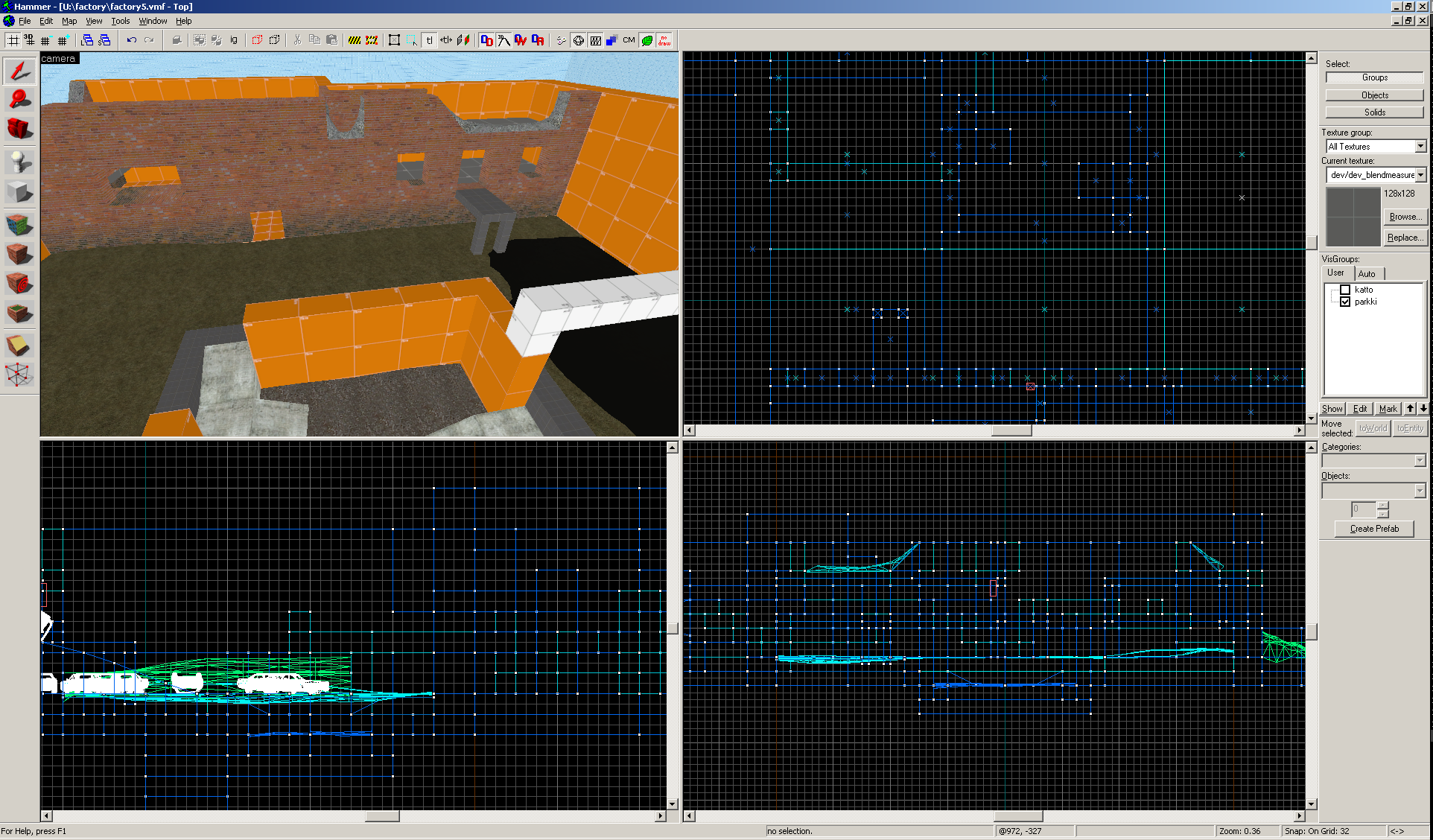
Task: Open the Tools menu
Action: coord(120,21)
